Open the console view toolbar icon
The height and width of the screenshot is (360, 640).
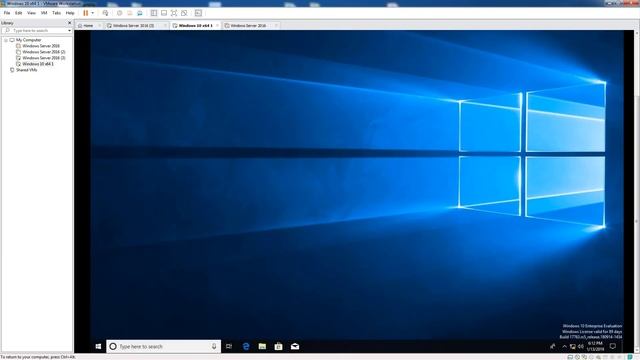tap(198, 13)
